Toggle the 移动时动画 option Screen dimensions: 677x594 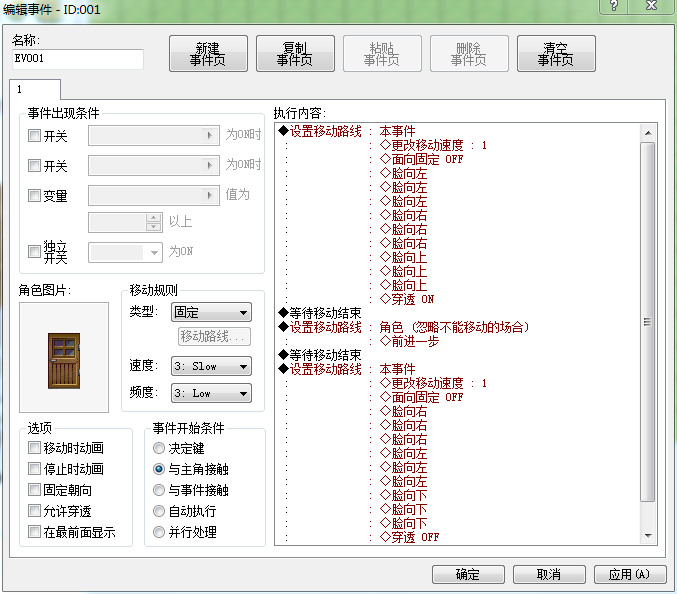click(34, 447)
